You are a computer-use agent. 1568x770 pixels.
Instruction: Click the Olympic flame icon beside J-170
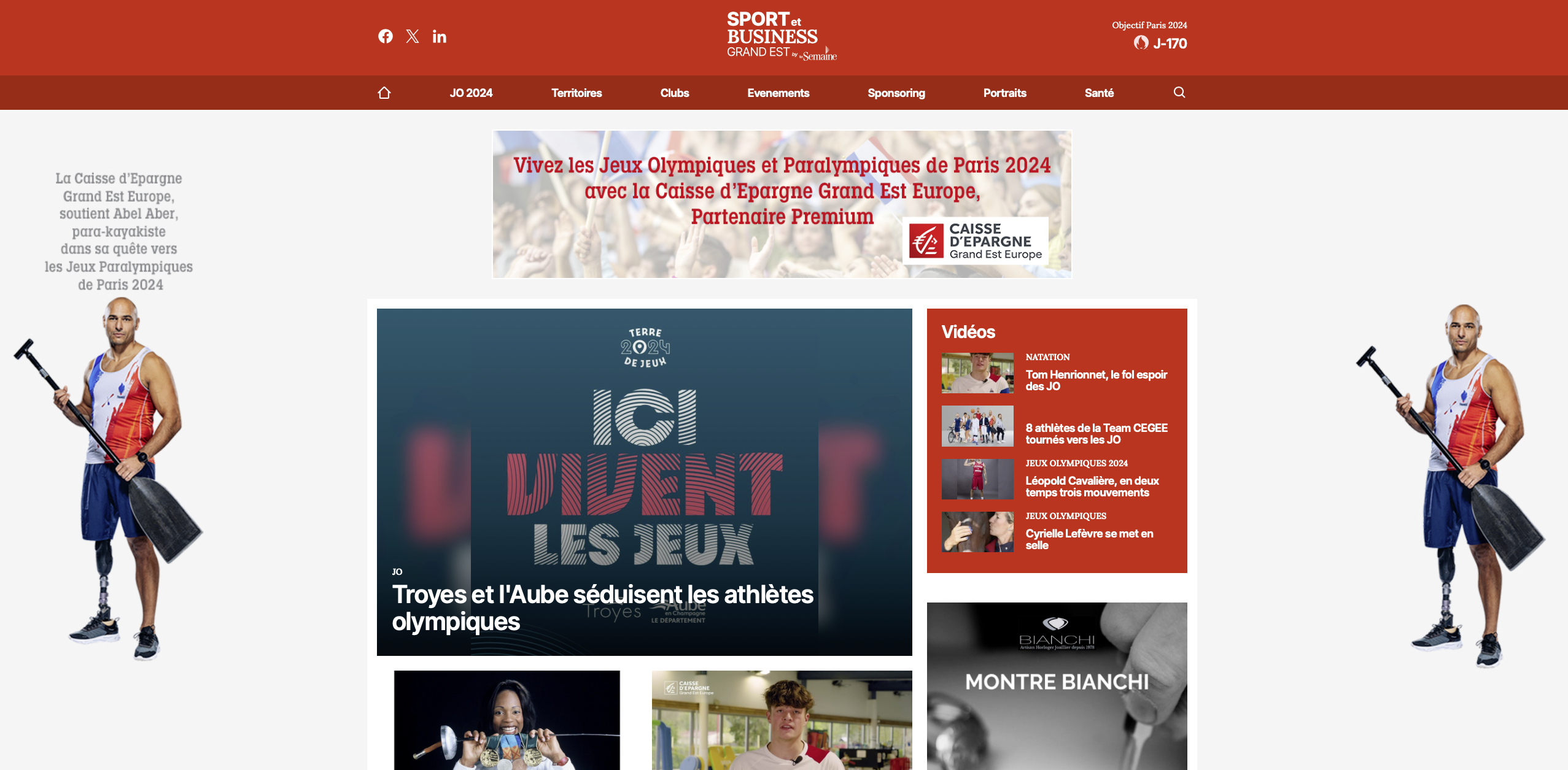(1141, 43)
